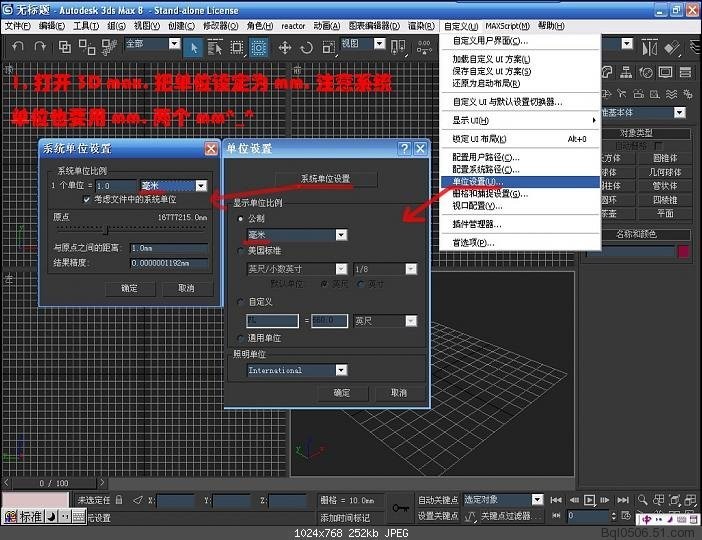Open the 渲染 (Rendering) menu
This screenshot has width=702, height=540.
(421, 26)
